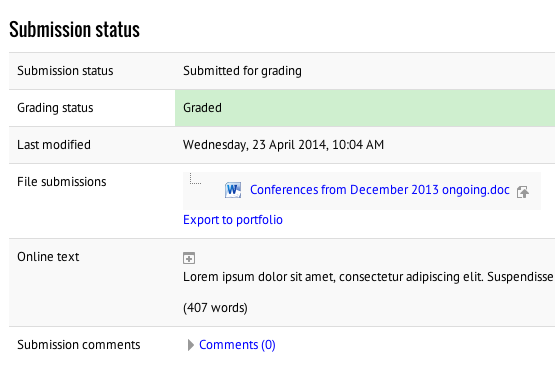Select the Submitted for grading text
The width and height of the screenshot is (555, 377).
[242, 71]
